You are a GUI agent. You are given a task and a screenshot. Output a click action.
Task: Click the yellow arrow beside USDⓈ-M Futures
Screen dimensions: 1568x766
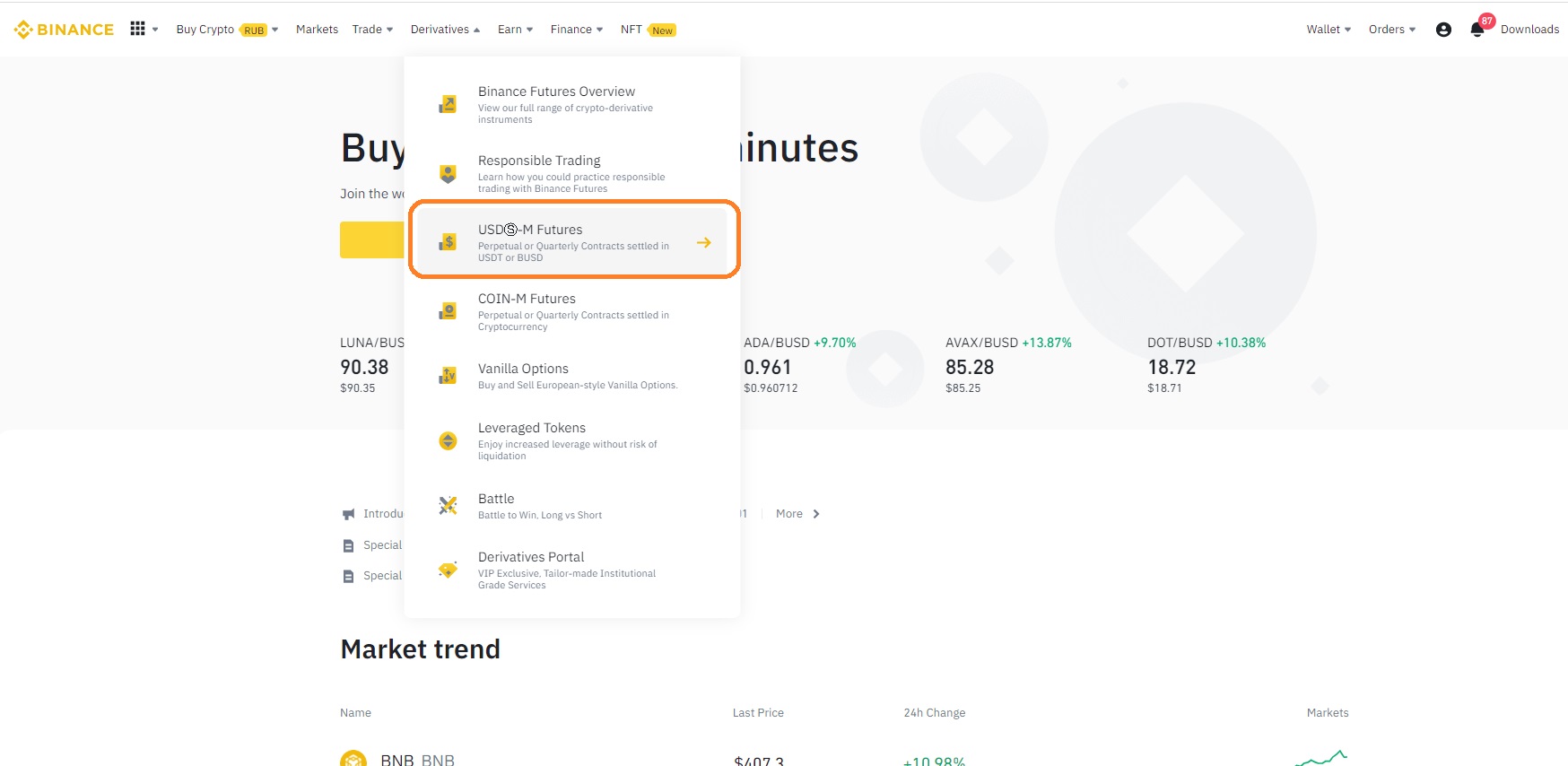click(704, 242)
